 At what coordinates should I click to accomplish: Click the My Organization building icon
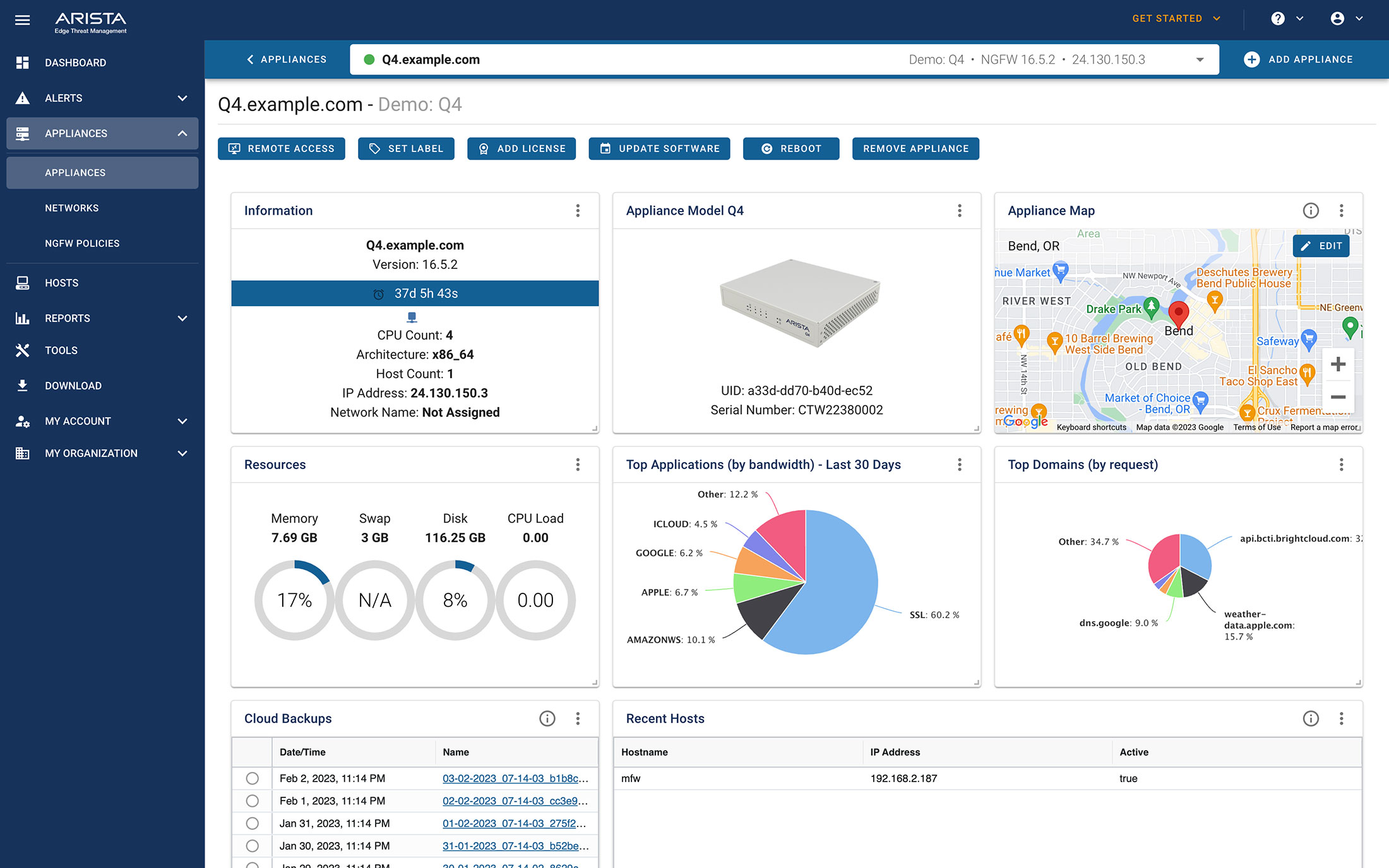(23, 453)
